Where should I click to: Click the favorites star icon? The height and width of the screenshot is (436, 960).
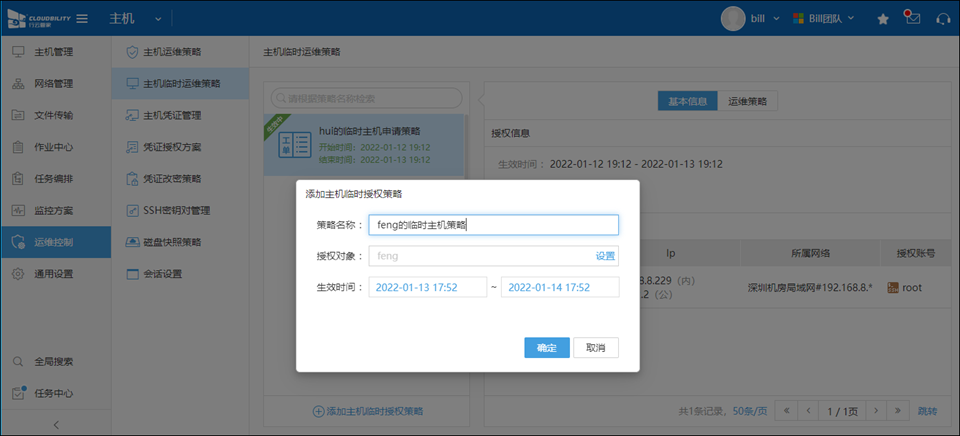pyautogui.click(x=883, y=19)
